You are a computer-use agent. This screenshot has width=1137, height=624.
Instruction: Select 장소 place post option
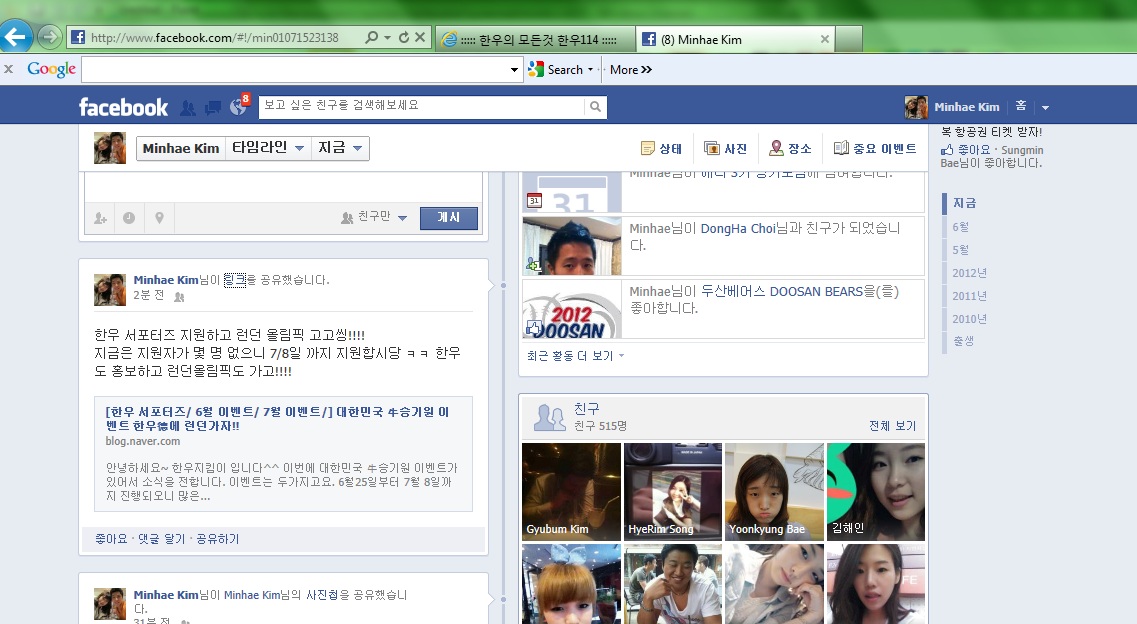[790, 149]
